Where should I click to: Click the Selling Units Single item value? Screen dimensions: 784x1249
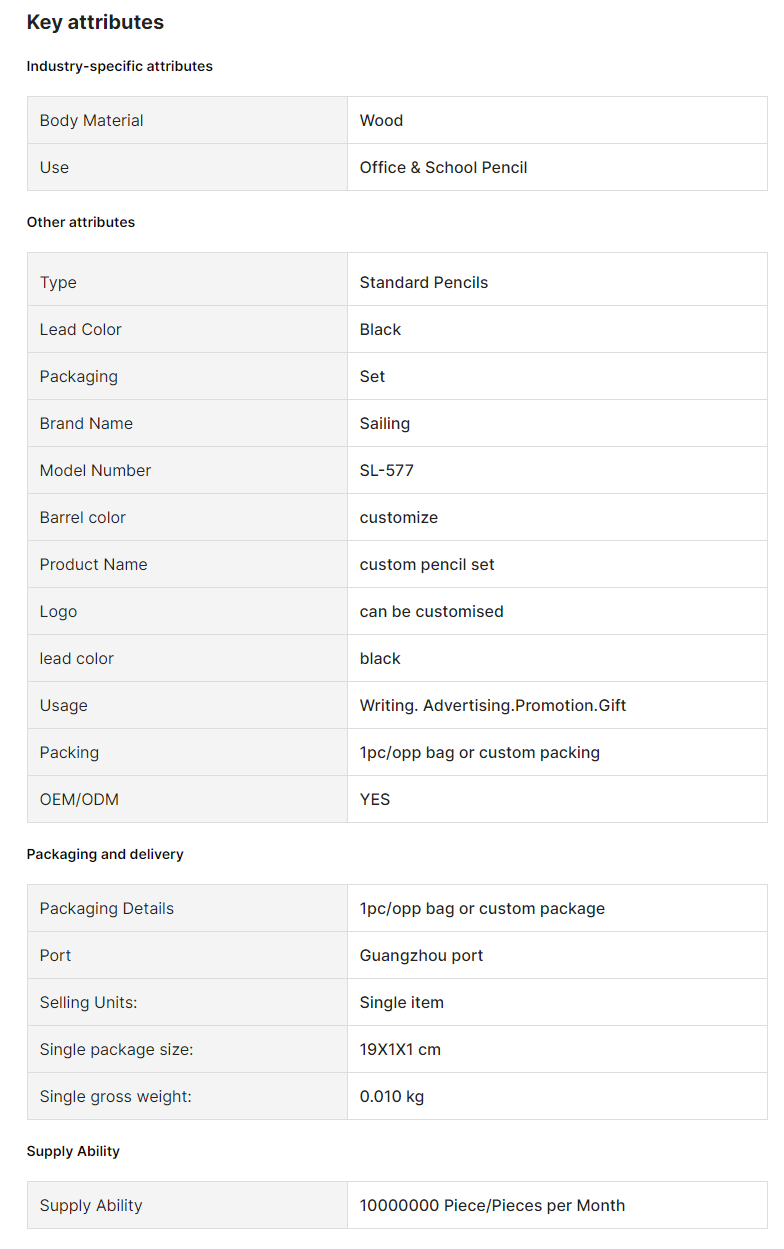point(402,1002)
